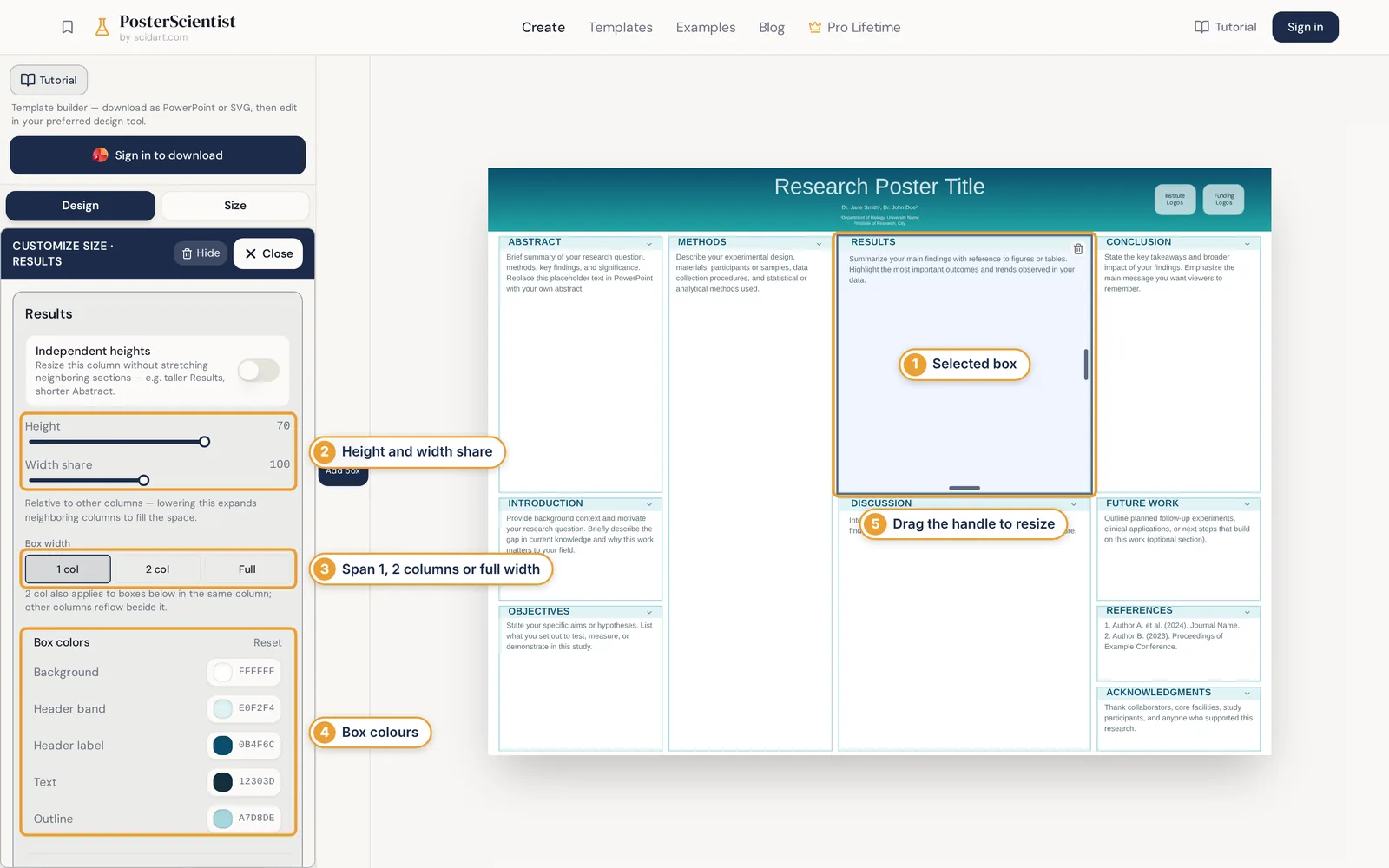The width and height of the screenshot is (1389, 868).
Task: Click the PowerPoint icon in the Sign in to download button
Action: (x=101, y=155)
